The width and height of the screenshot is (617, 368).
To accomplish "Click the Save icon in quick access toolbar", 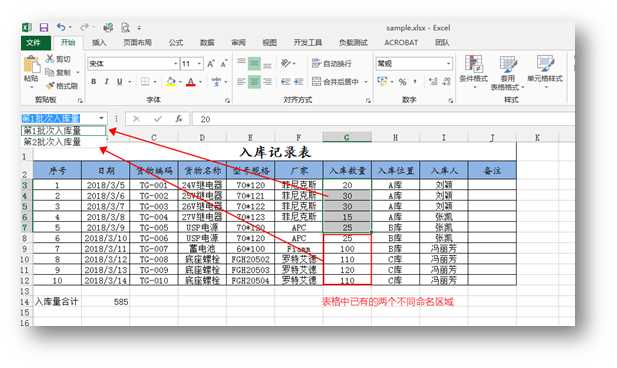I will tap(44, 28).
